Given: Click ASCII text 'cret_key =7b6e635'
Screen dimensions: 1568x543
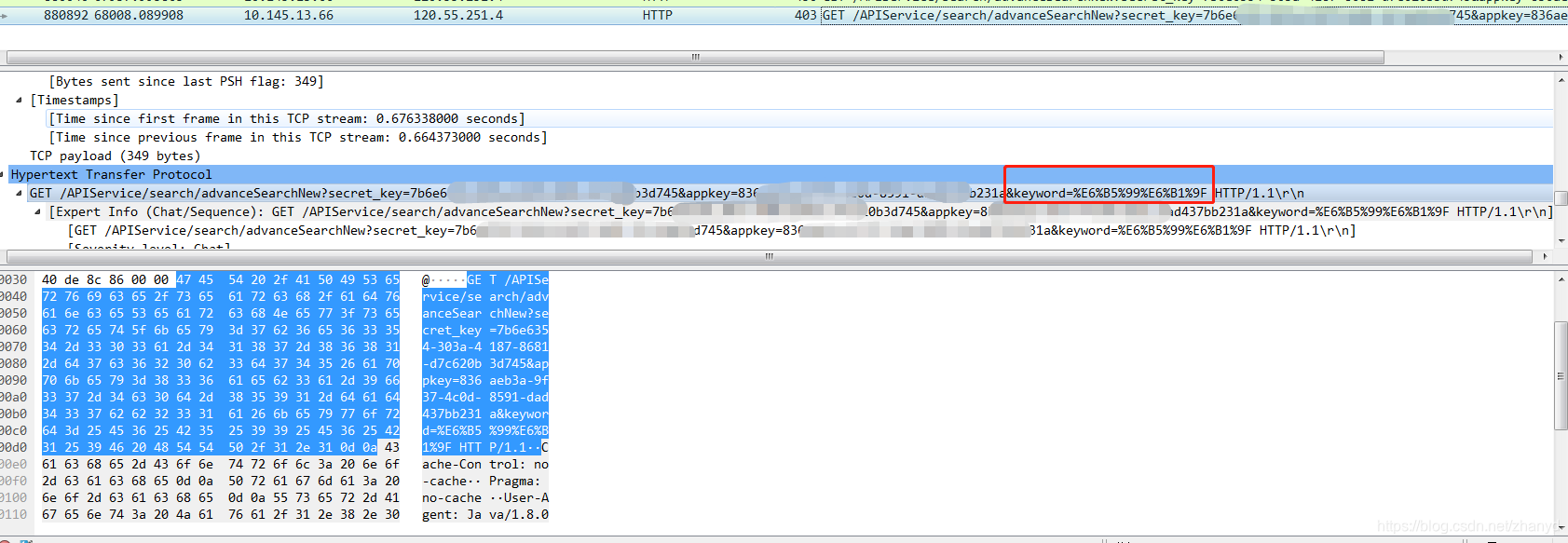Looking at the screenshot, I should tap(485, 330).
